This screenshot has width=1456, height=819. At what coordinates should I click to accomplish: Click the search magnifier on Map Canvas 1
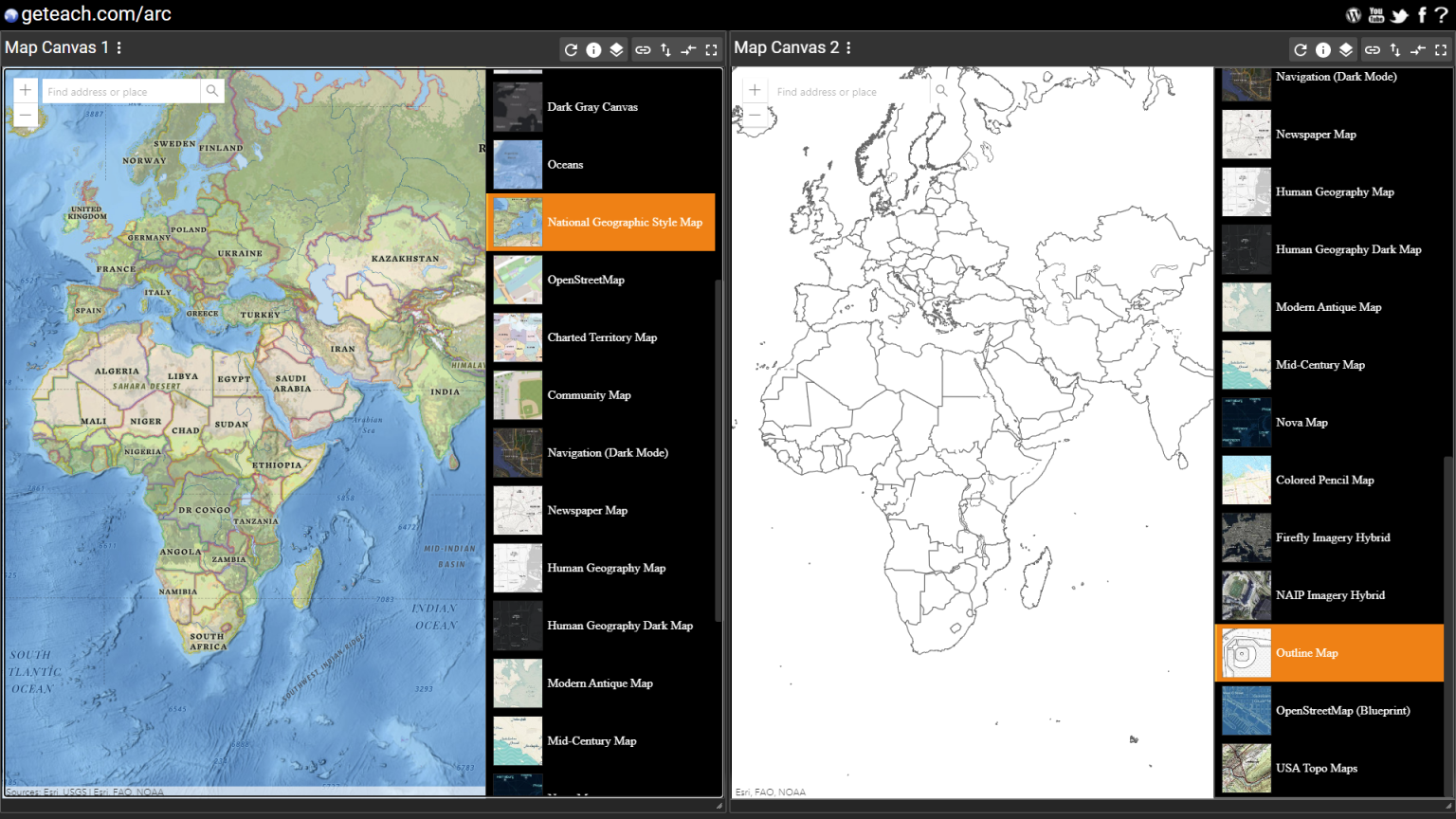coord(211,91)
